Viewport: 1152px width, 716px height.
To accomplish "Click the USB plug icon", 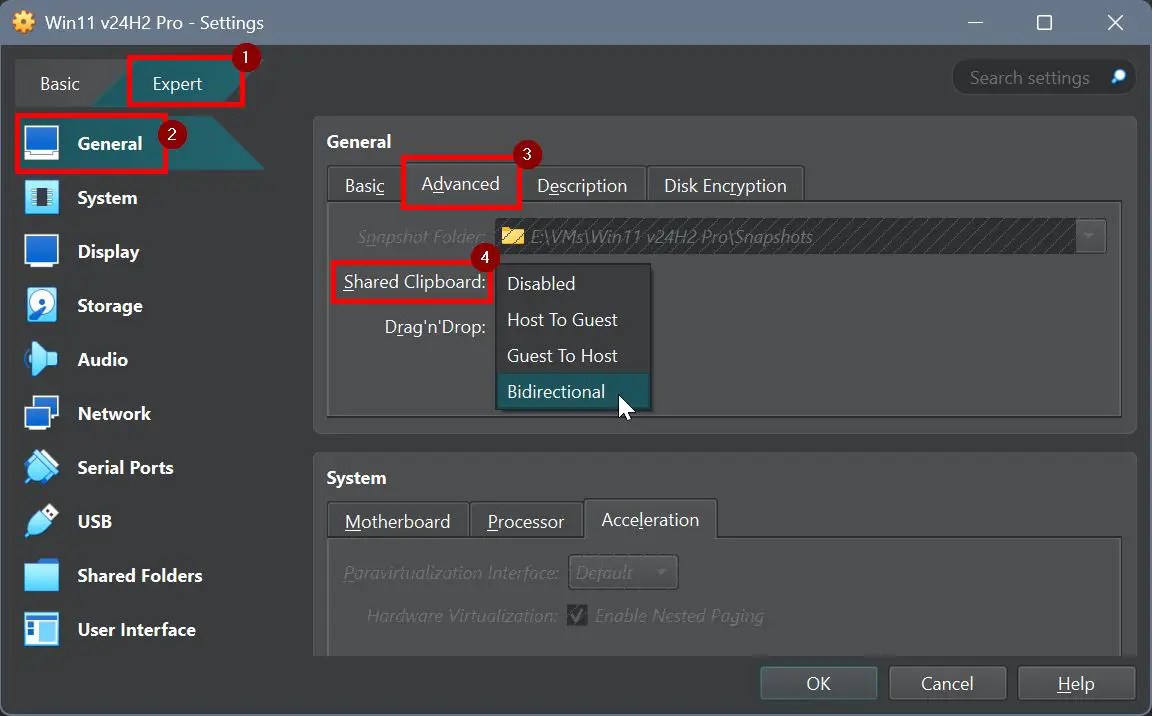I will [41, 521].
